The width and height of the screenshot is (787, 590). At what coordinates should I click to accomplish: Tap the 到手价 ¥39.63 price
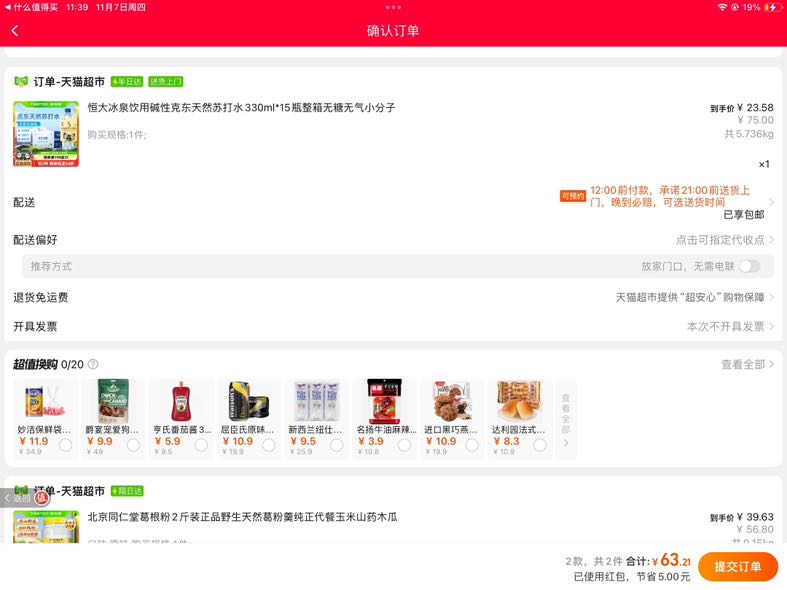coord(742,517)
